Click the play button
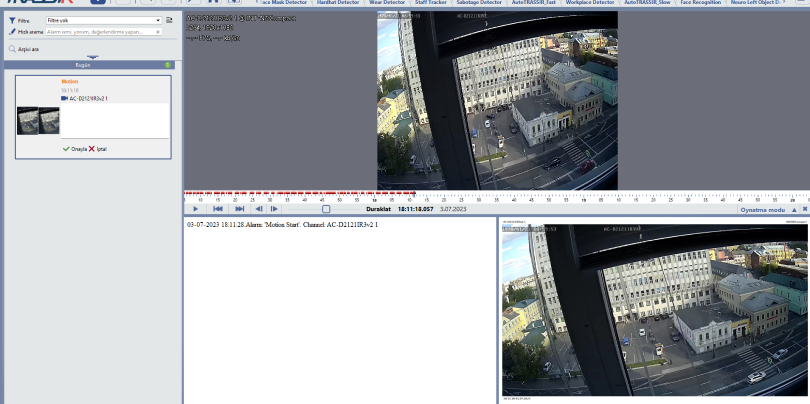The image size is (810, 404). point(195,209)
